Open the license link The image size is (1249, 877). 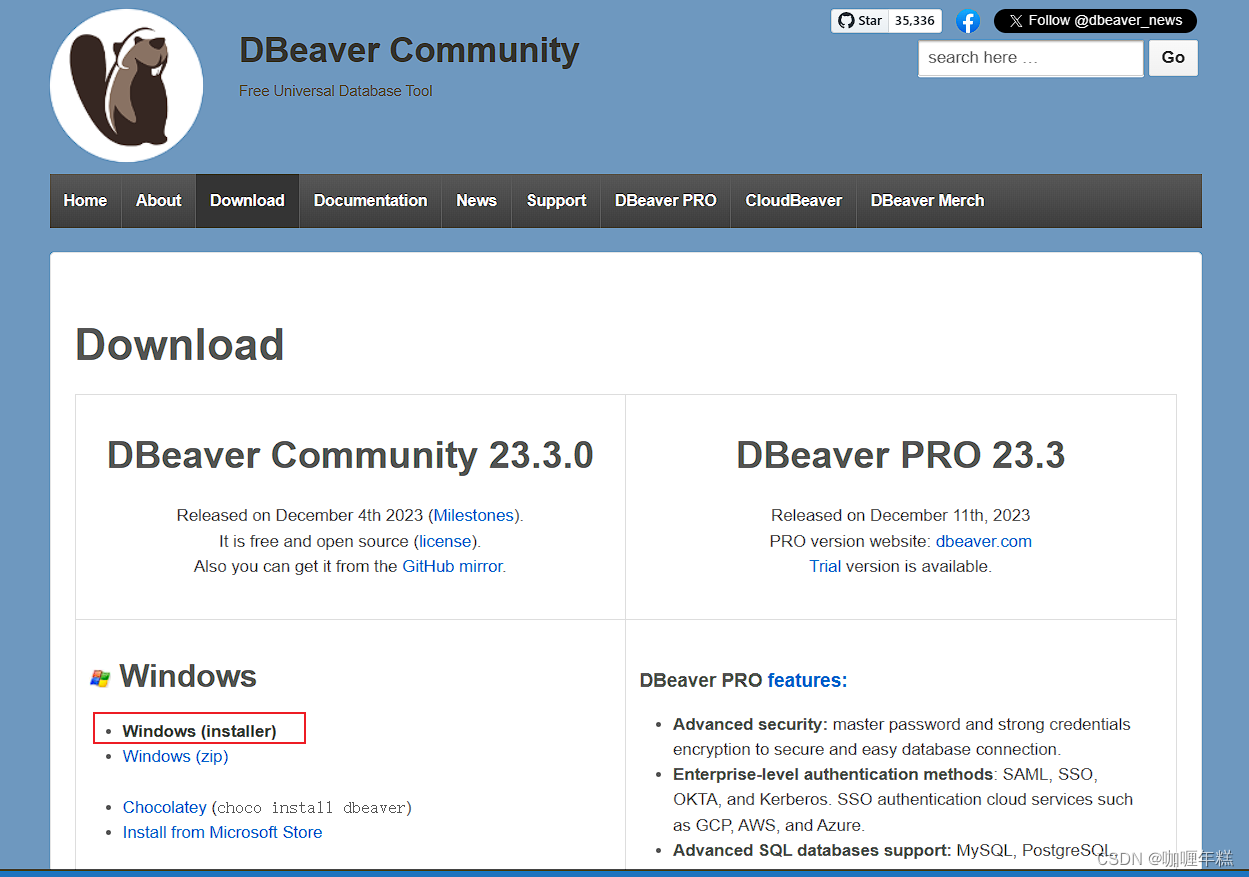click(x=445, y=541)
